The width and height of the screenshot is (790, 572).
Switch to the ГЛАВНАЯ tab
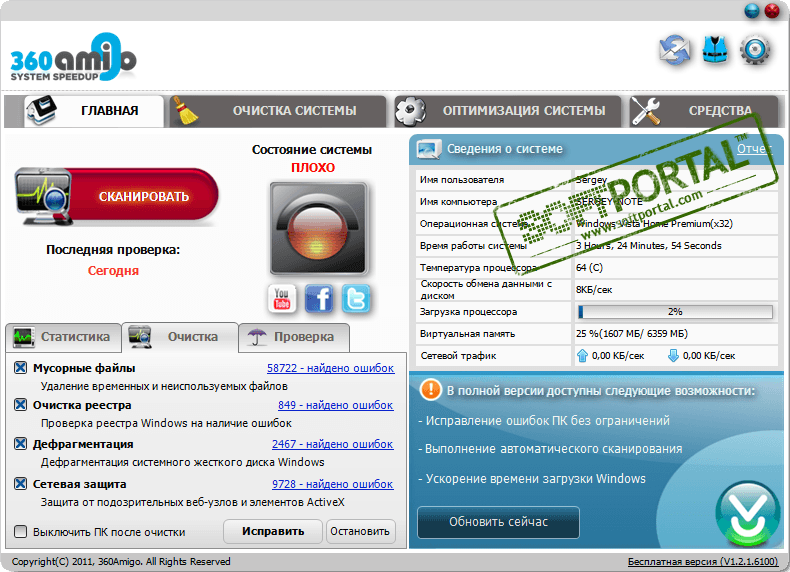pyautogui.click(x=94, y=111)
